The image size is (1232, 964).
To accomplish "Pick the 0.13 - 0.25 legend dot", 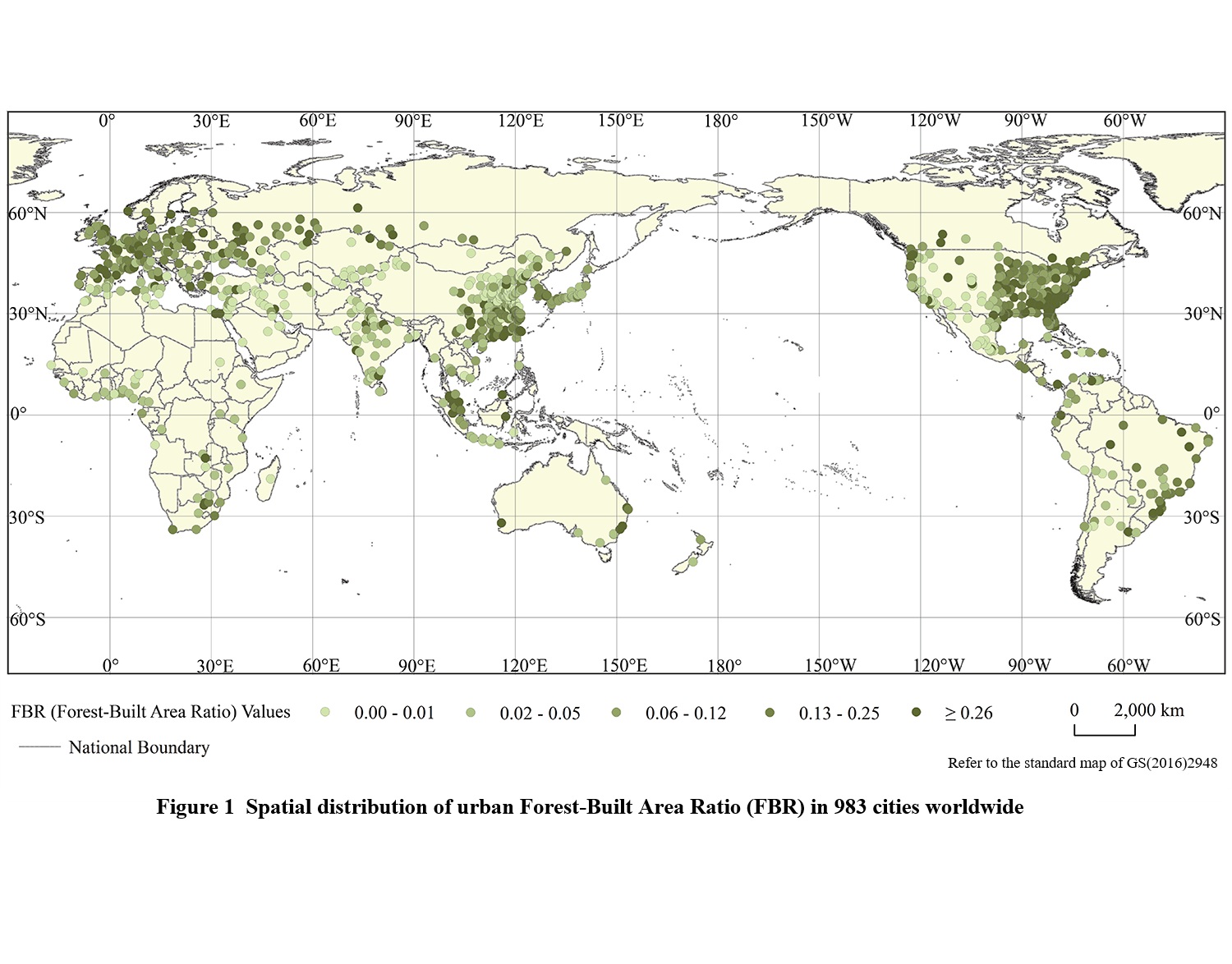I will click(770, 713).
